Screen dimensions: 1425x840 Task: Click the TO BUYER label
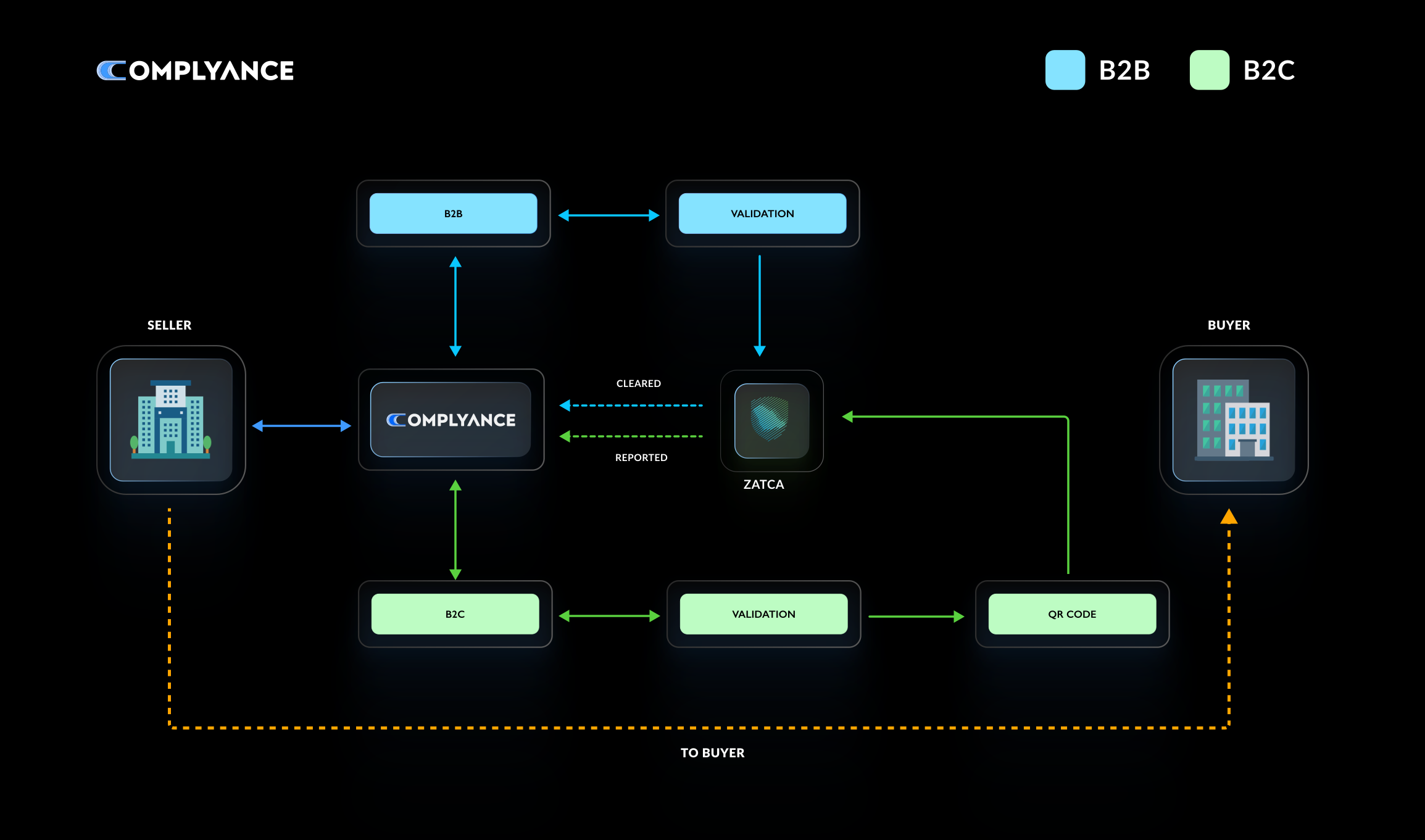click(x=712, y=753)
